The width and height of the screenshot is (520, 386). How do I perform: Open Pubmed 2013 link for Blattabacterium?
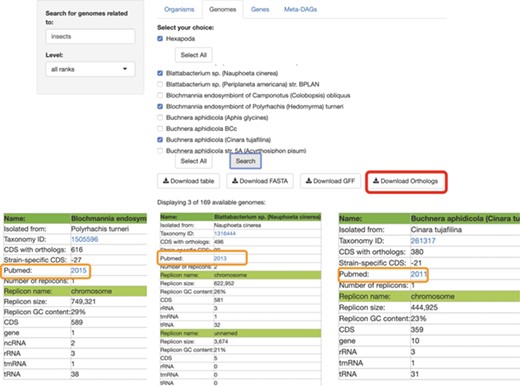pyautogui.click(x=220, y=258)
